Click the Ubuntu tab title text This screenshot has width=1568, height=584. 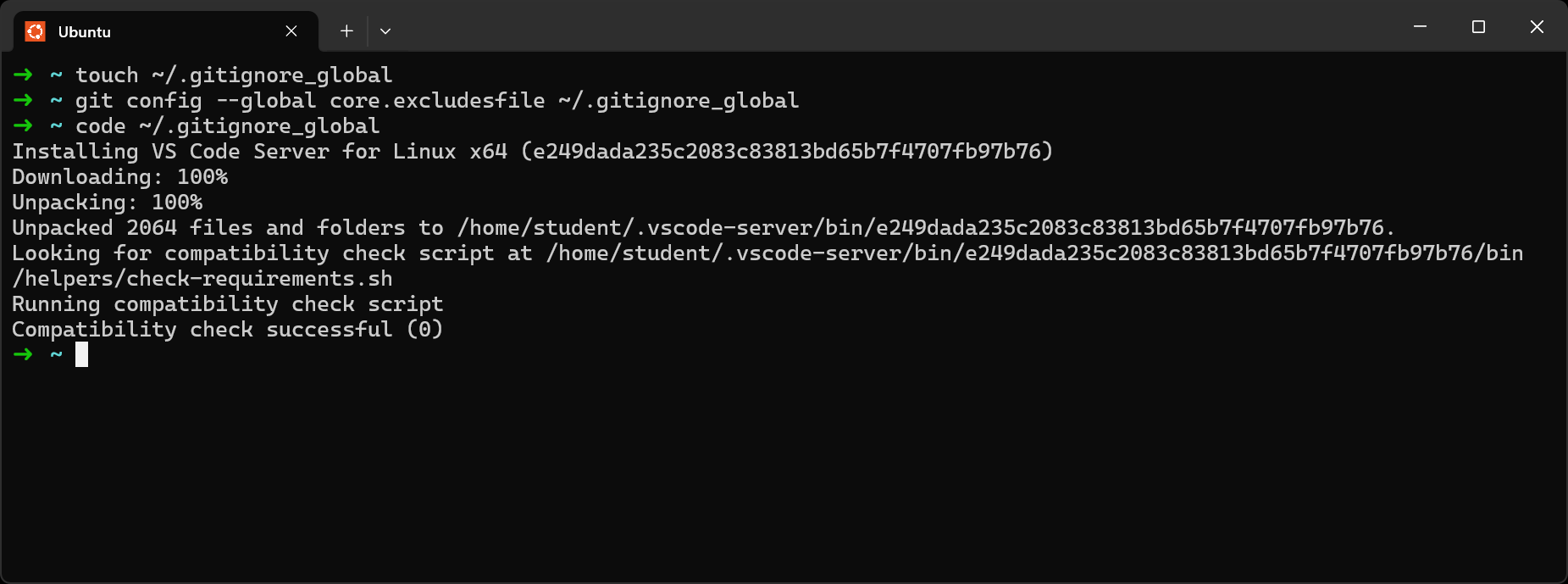[x=85, y=31]
